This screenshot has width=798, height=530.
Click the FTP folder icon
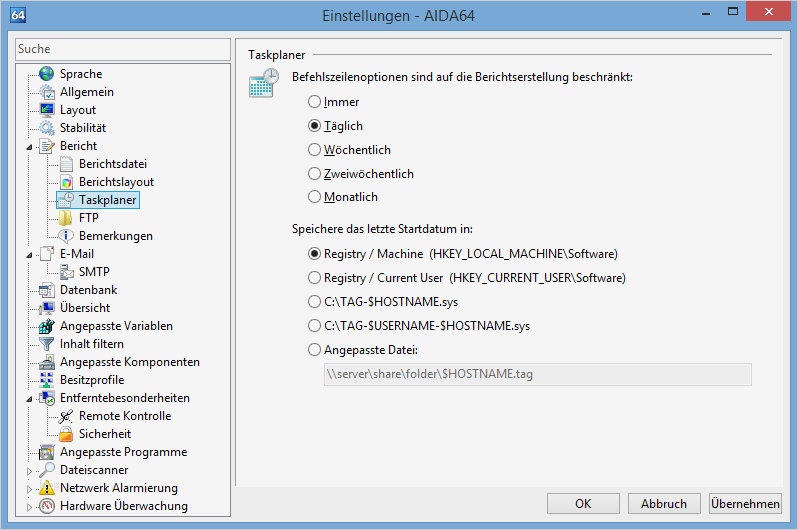point(66,218)
